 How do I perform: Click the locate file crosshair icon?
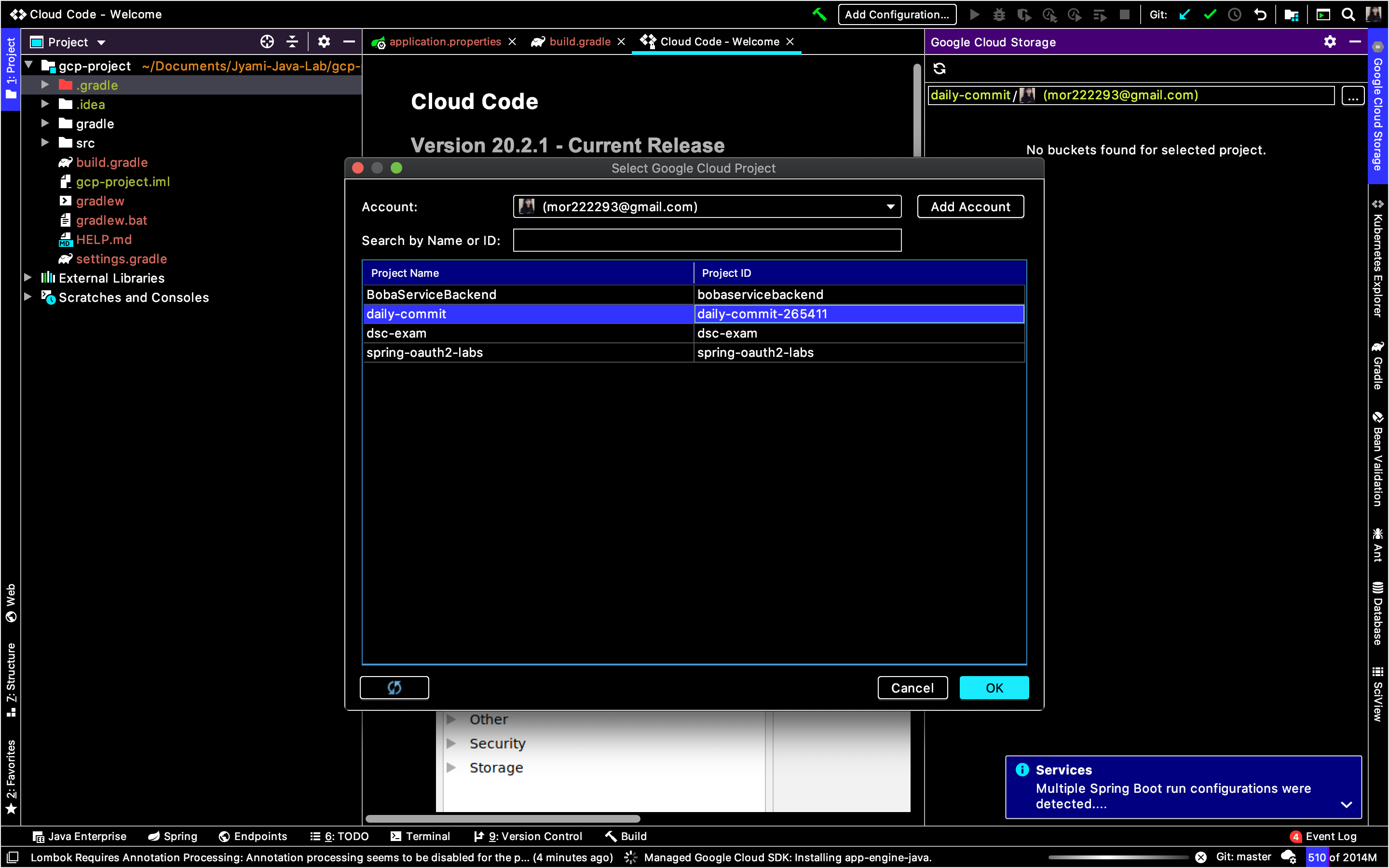point(267,42)
